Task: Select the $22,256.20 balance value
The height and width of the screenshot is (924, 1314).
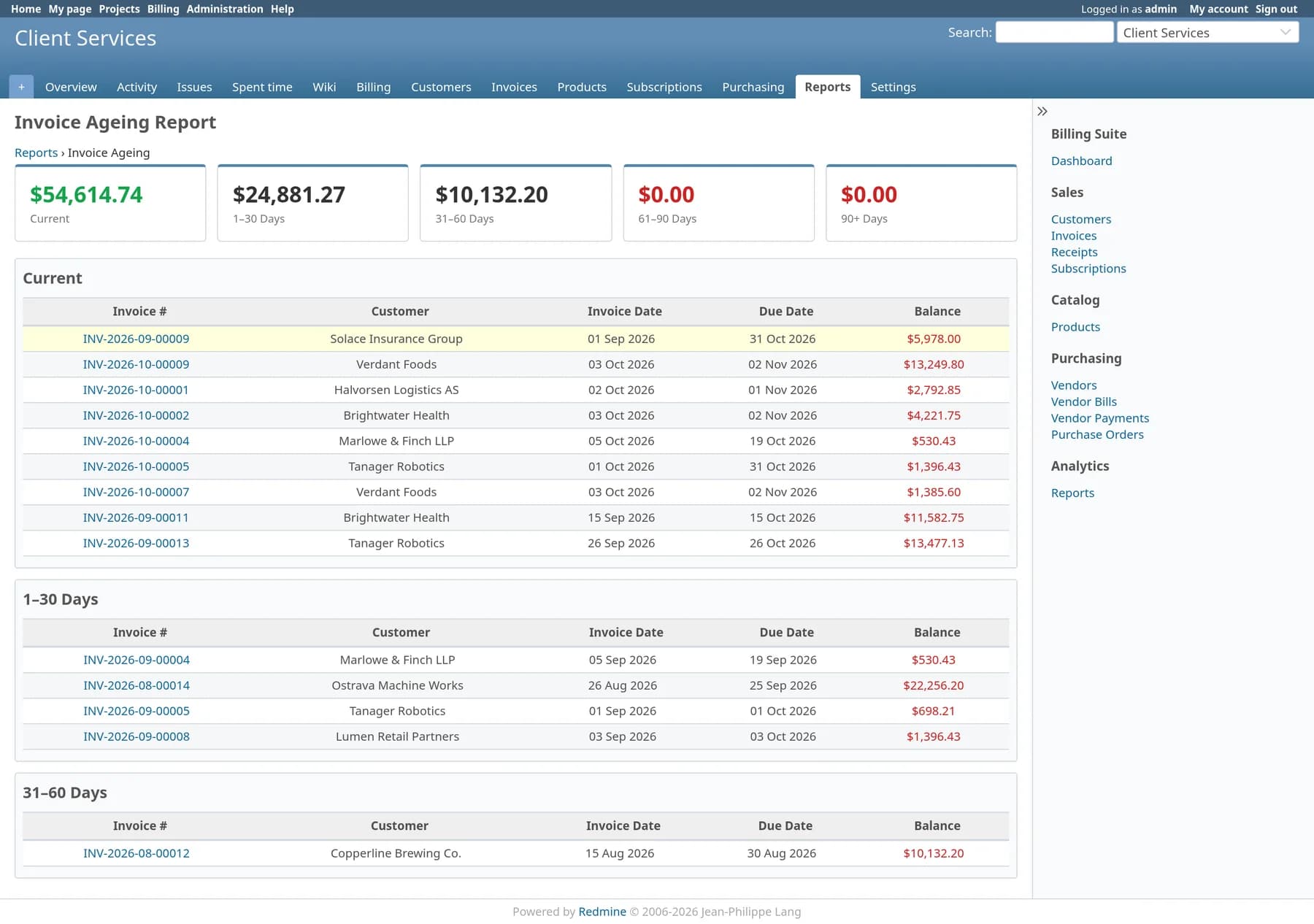Action: pyautogui.click(x=933, y=685)
